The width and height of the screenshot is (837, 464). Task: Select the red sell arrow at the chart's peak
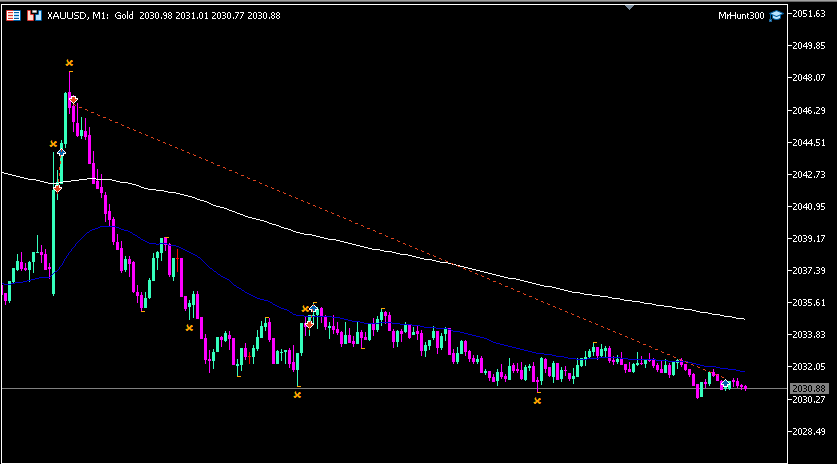pos(74,100)
